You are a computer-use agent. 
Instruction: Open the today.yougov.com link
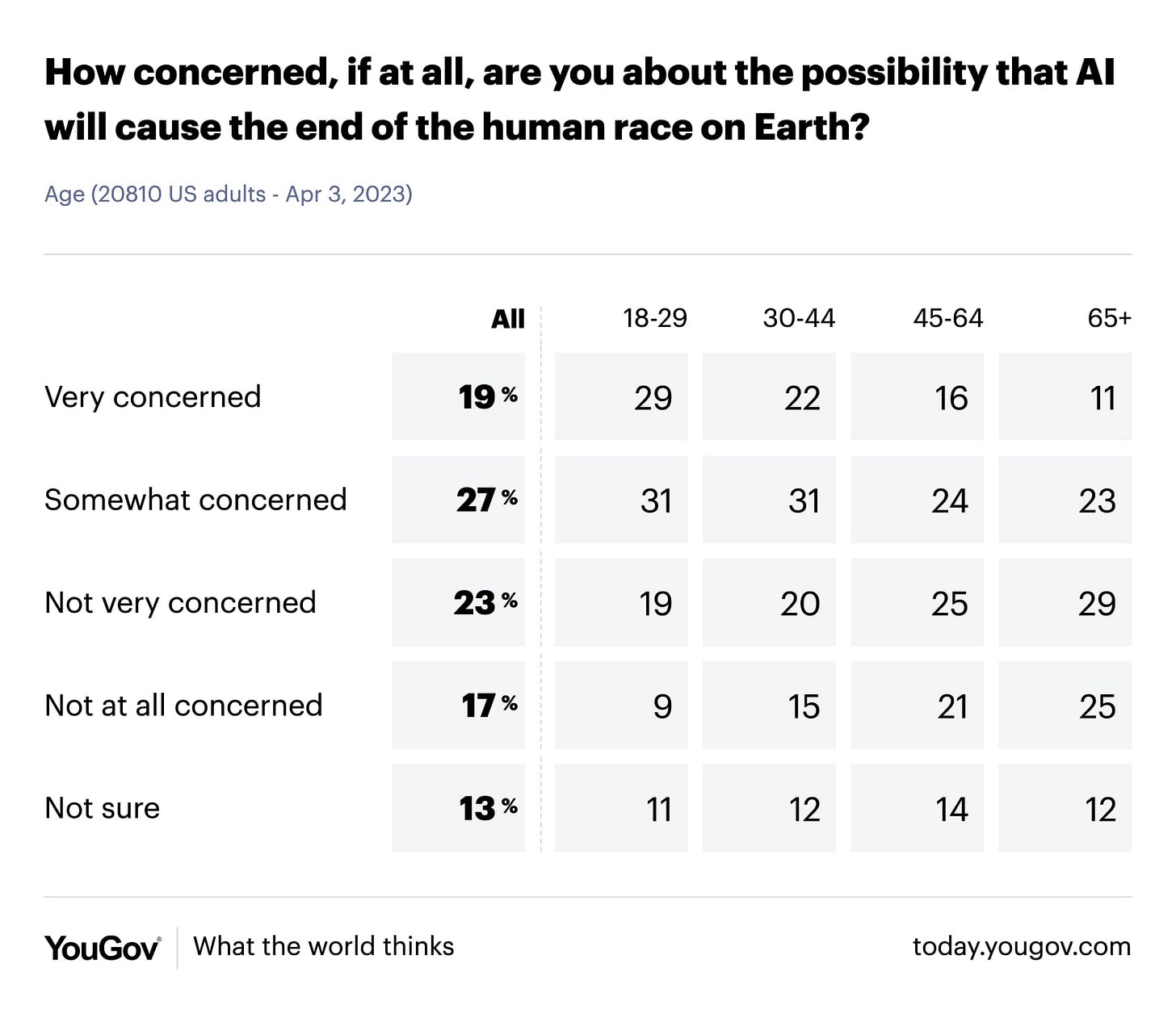[x=1022, y=946]
